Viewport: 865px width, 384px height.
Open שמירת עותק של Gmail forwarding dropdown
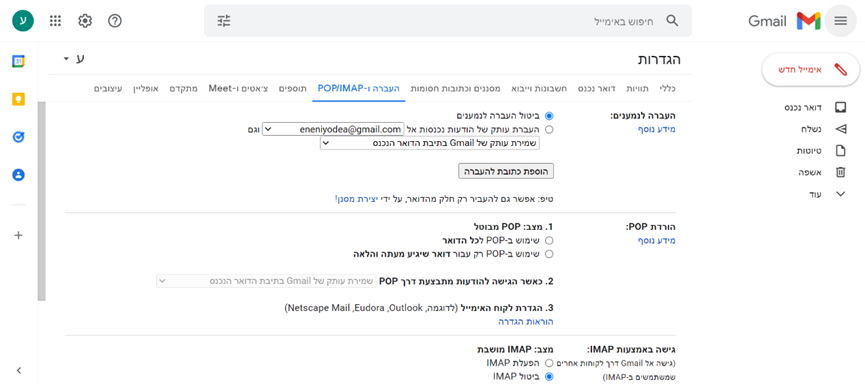pos(430,143)
